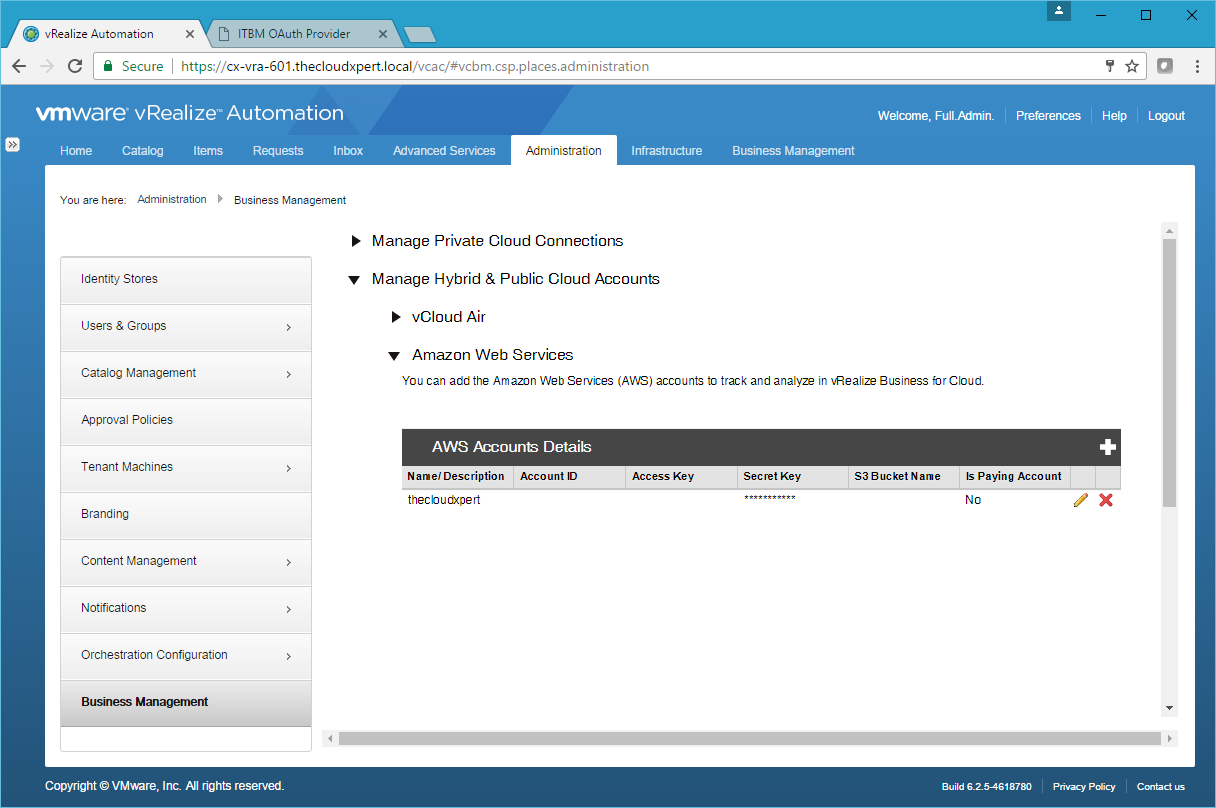Click the URL address bar
Screen dimensions: 1216x808
[x=600, y=66]
